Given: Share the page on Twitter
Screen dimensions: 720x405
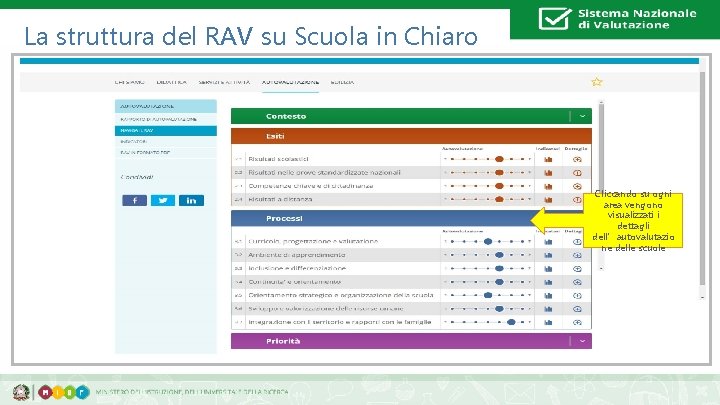Looking at the screenshot, I should coord(163,200).
